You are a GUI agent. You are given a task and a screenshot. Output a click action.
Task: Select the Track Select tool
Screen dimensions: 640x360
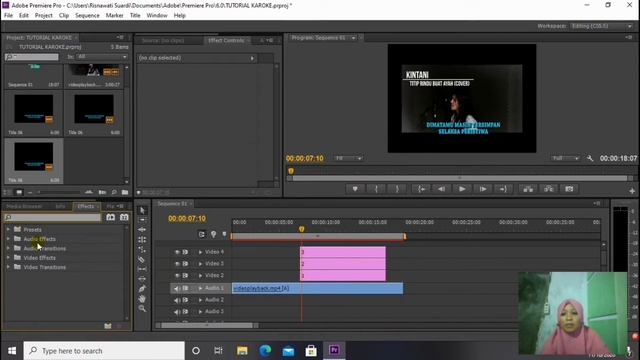pos(142,220)
